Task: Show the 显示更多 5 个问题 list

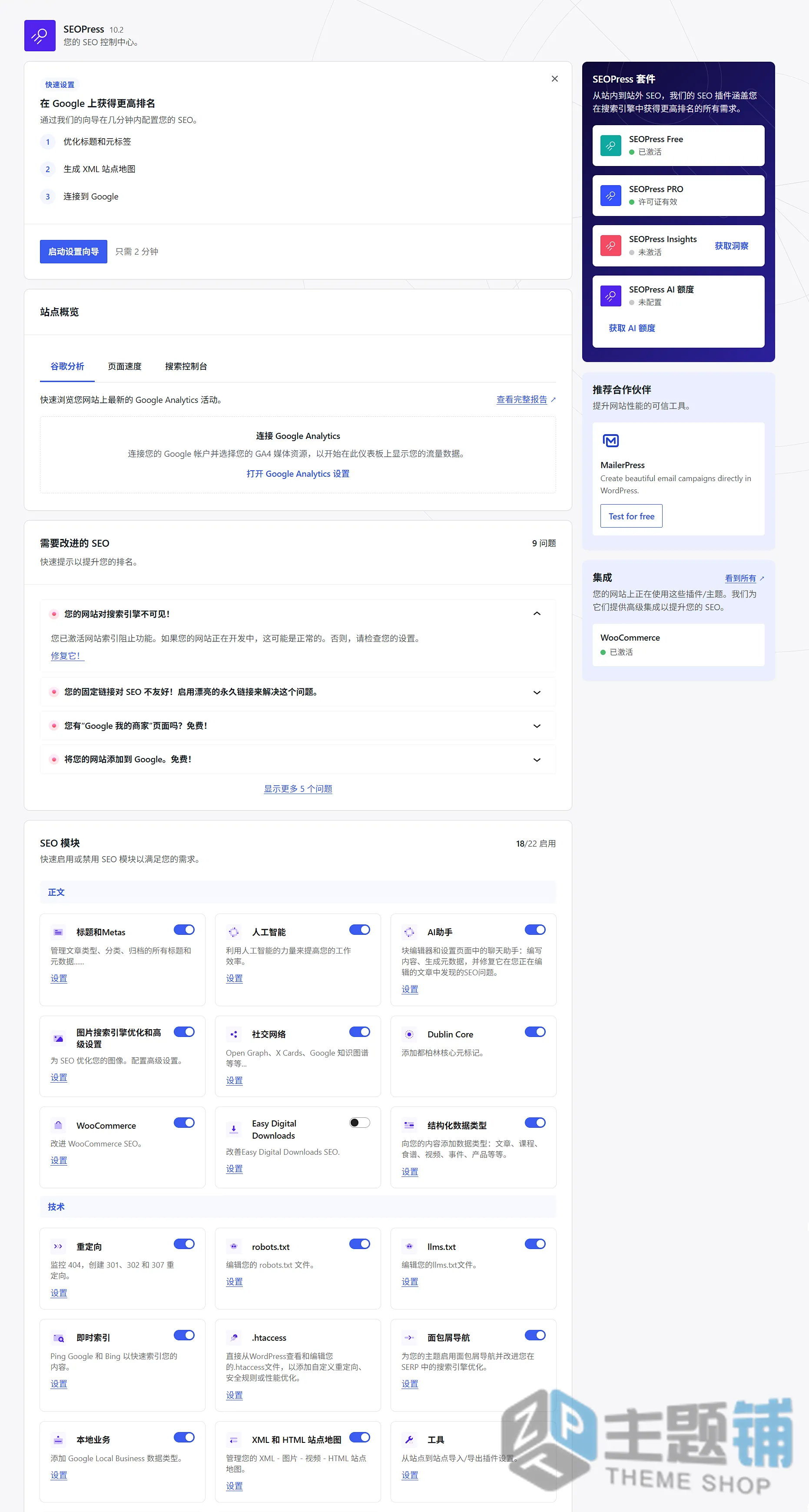Action: [x=298, y=789]
